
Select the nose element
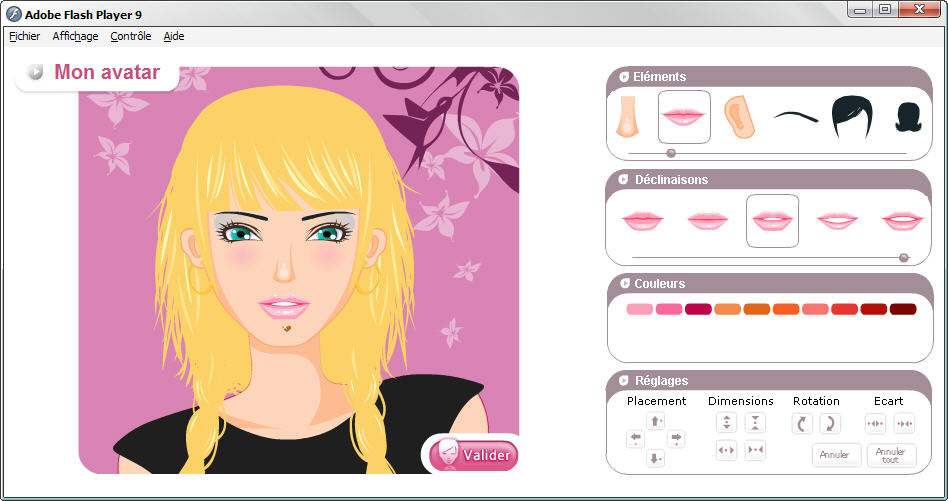click(627, 116)
